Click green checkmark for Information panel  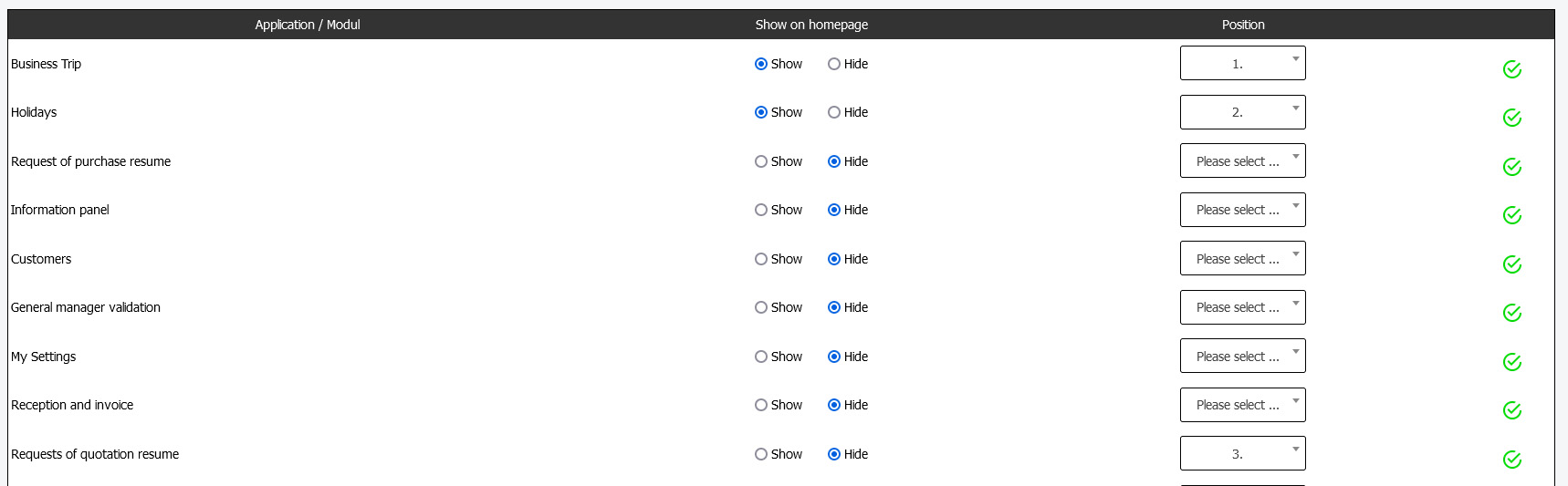[x=1511, y=215]
